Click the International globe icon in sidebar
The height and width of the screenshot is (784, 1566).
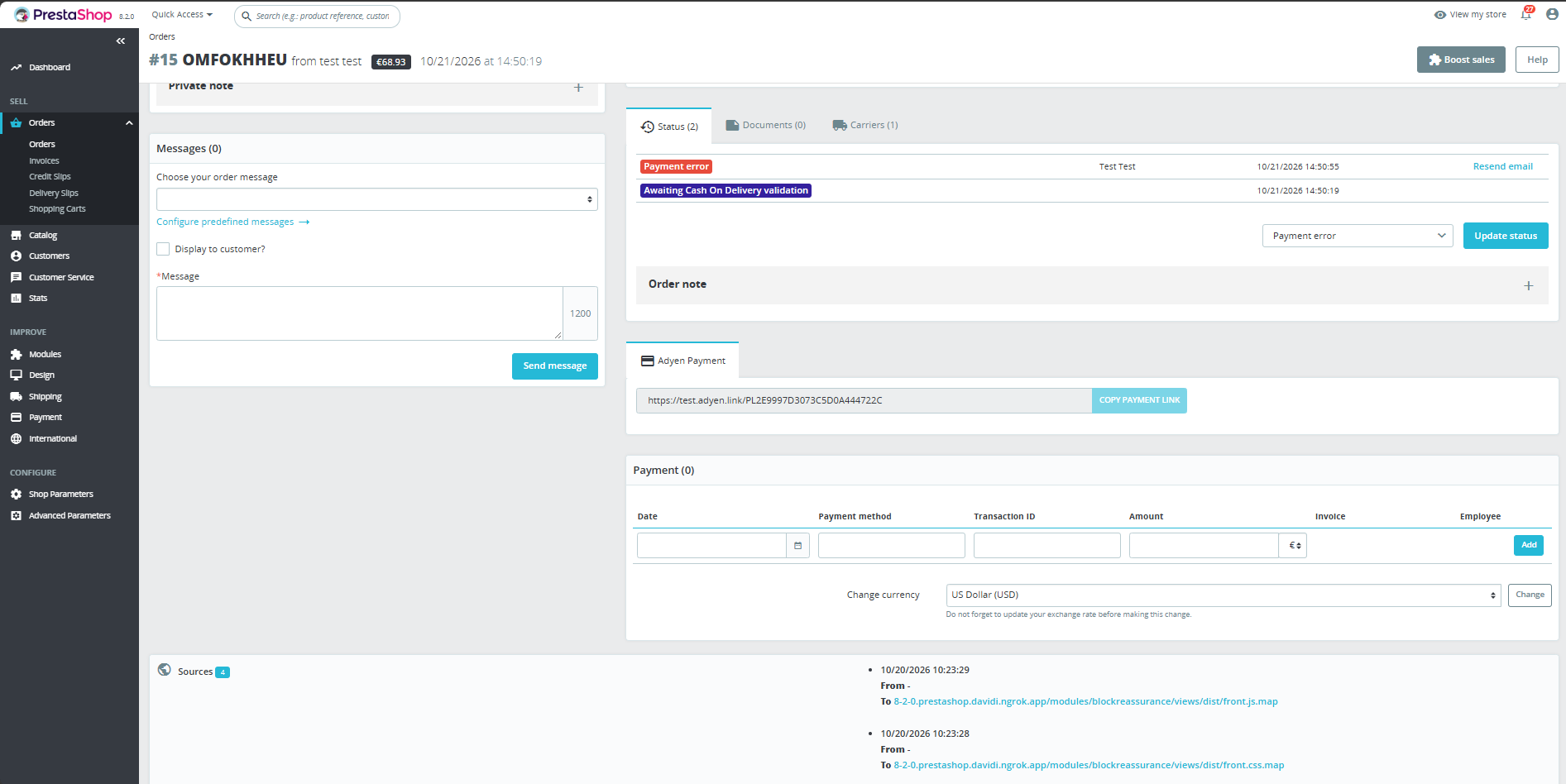(x=16, y=439)
